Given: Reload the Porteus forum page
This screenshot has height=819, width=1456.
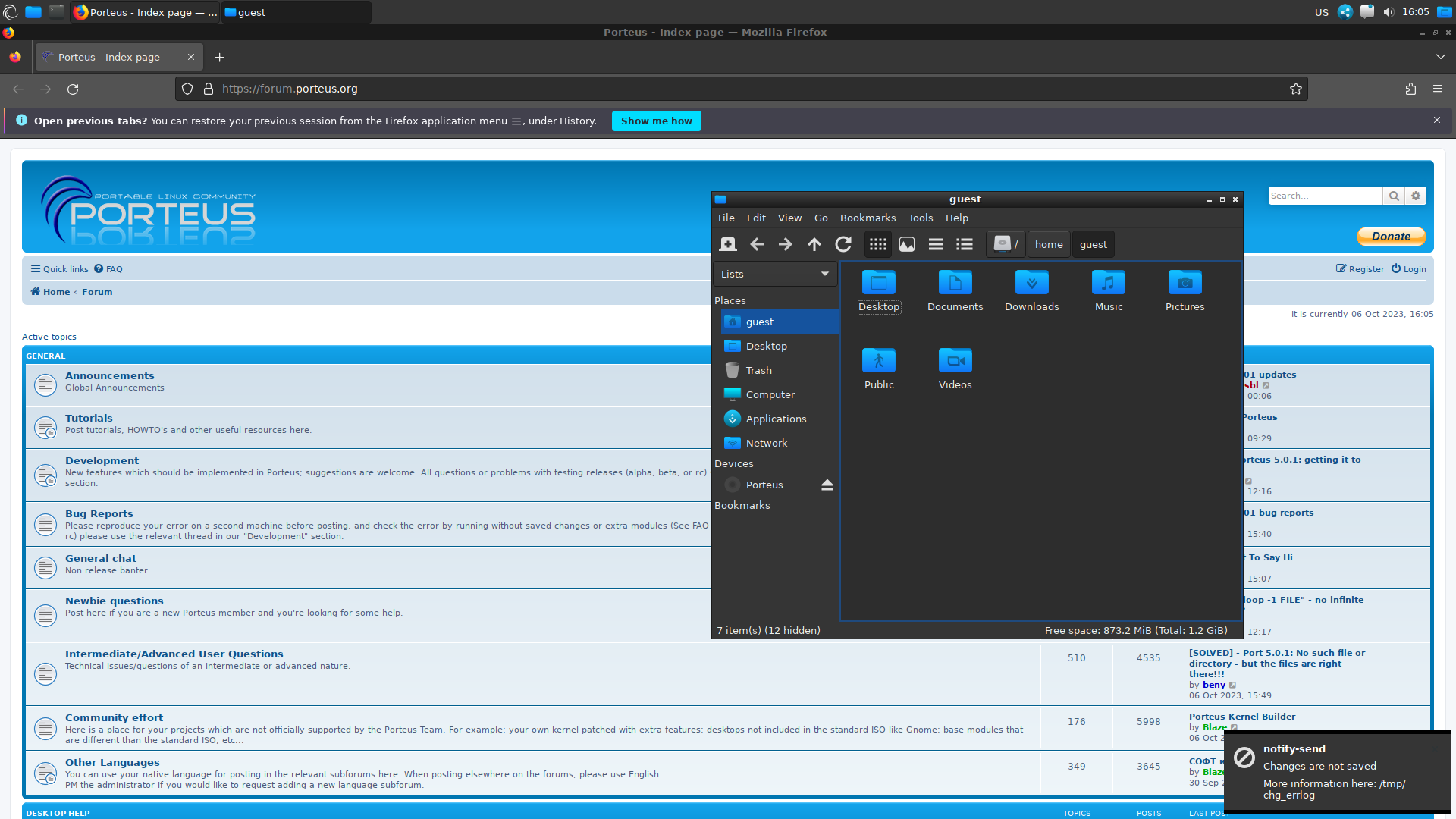Looking at the screenshot, I should point(73,89).
